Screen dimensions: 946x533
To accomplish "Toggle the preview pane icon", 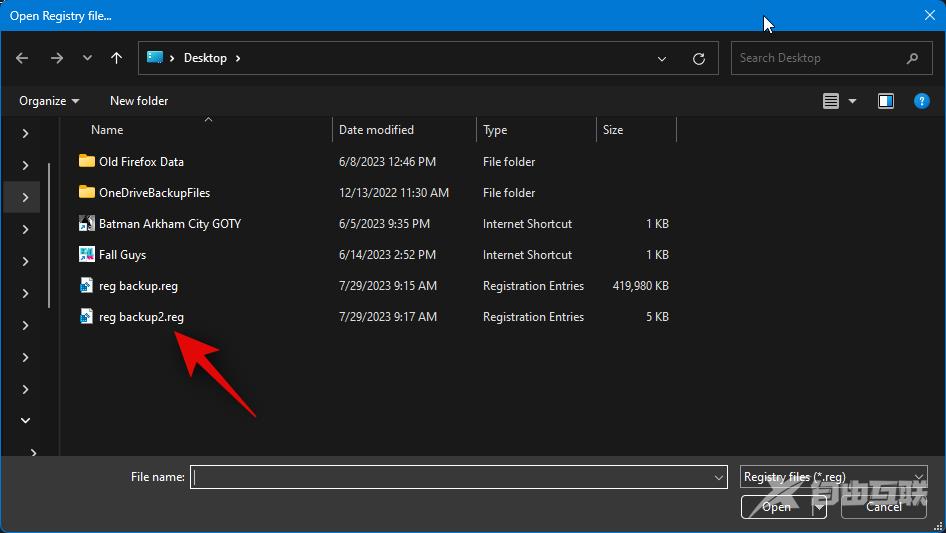I will point(885,101).
